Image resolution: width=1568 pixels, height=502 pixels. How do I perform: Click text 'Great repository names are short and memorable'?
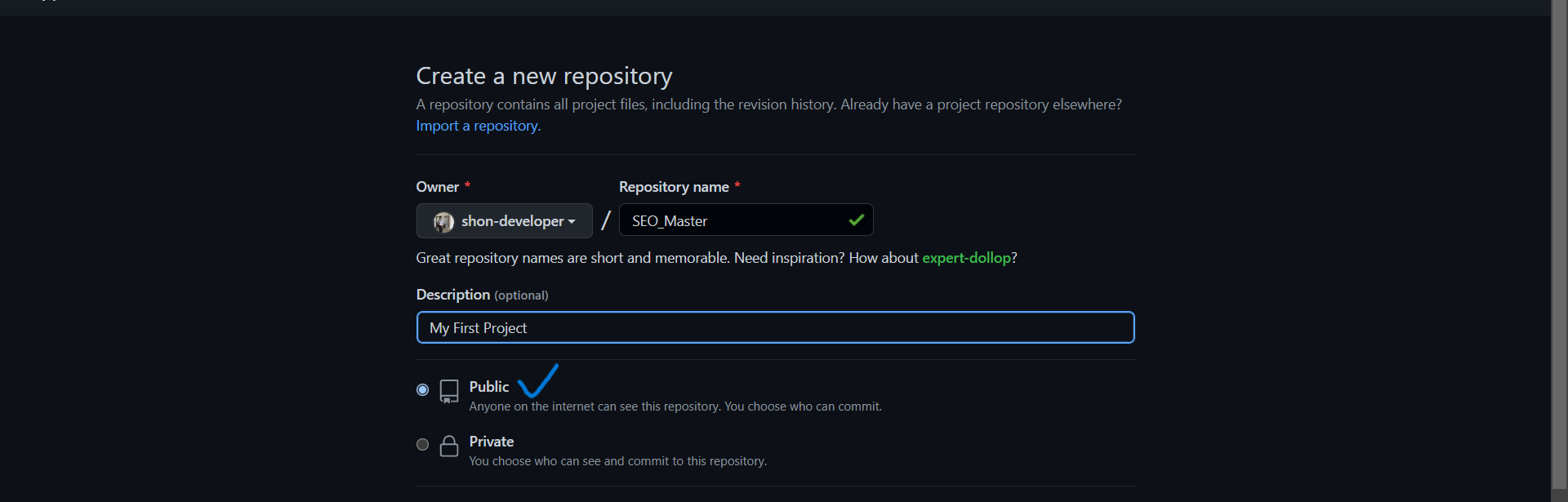pyautogui.click(x=573, y=258)
